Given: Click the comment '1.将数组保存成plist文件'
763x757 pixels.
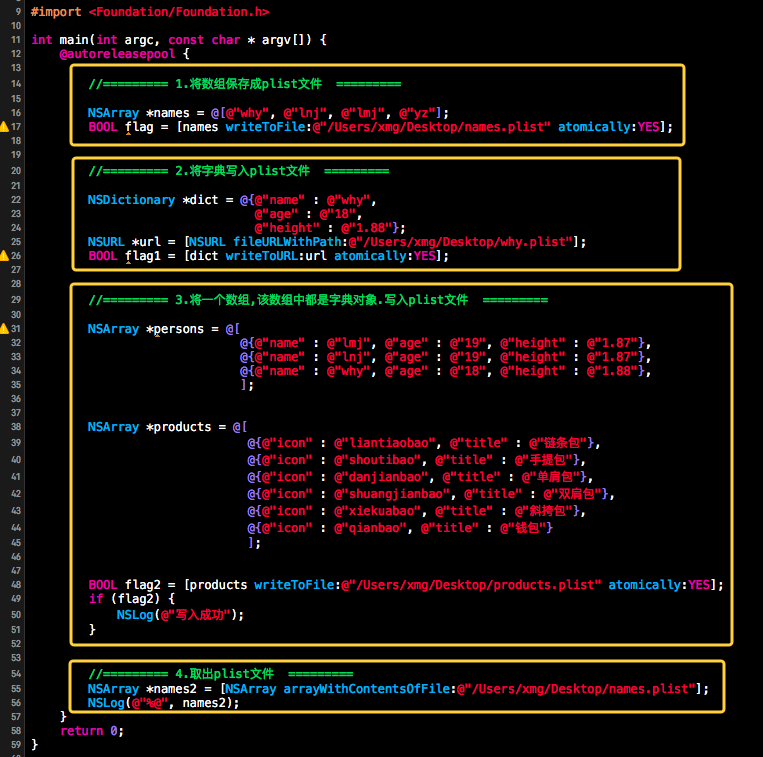Looking at the screenshot, I should [x=248, y=84].
